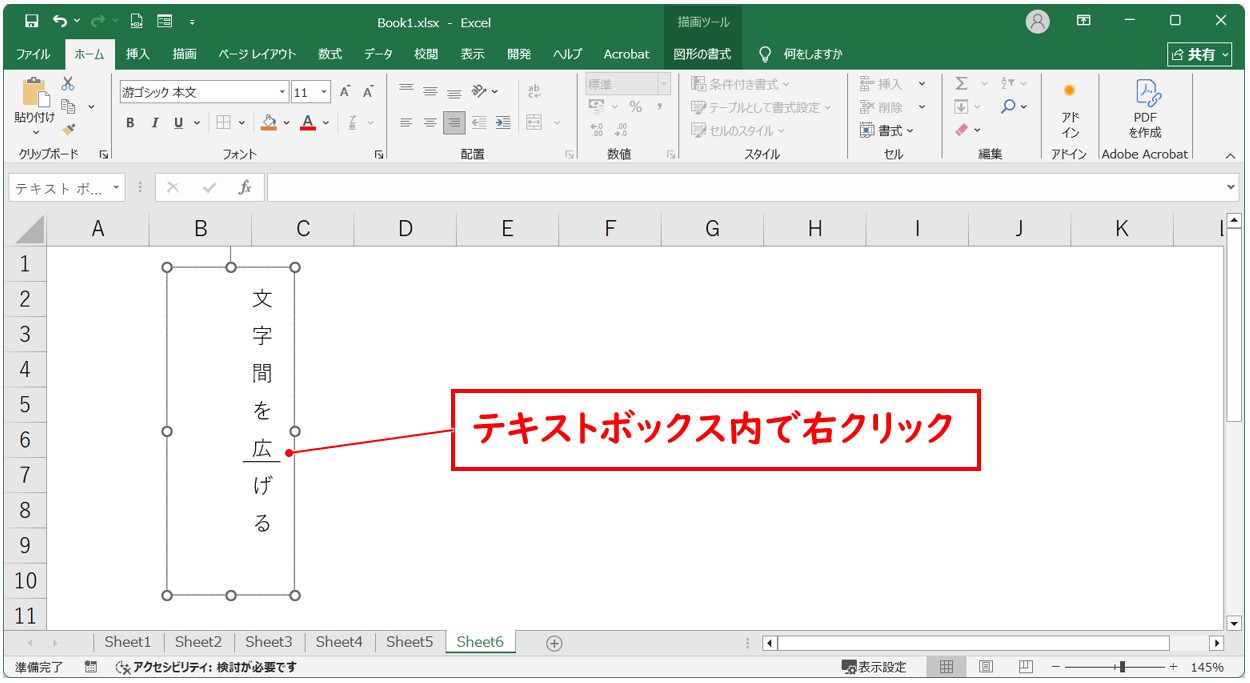Viewport: 1250px width, 683px height.
Task: Click the AutoSum sigma icon
Action: click(x=961, y=84)
